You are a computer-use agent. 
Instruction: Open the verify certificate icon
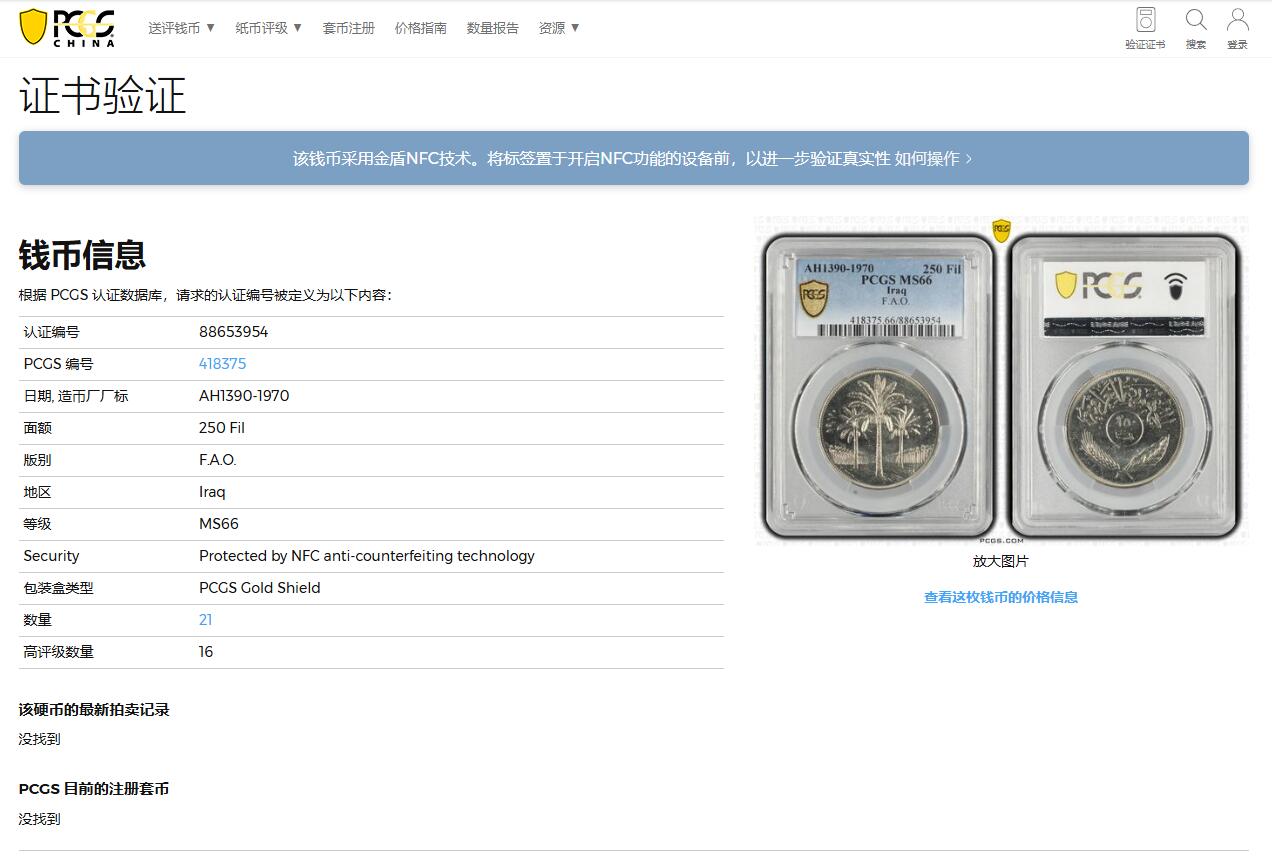click(1145, 28)
